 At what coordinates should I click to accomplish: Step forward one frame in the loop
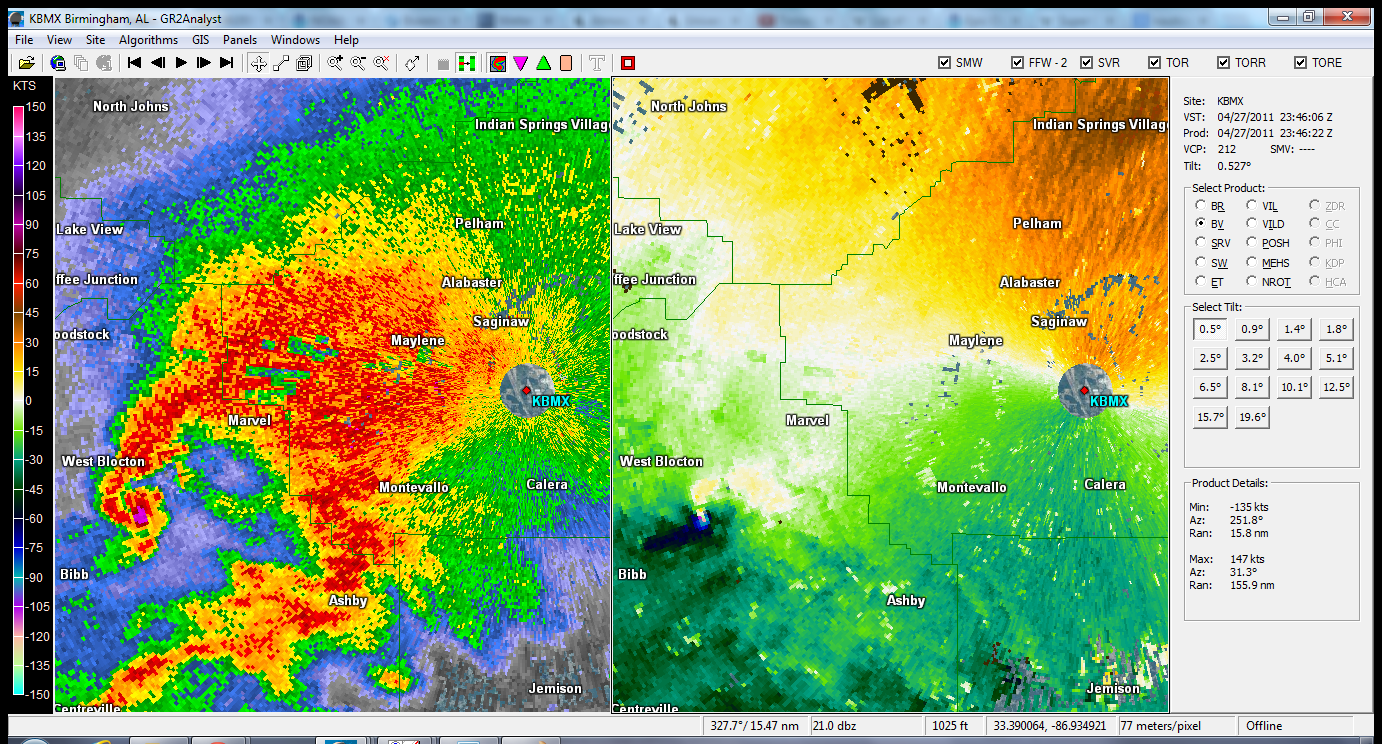coord(204,63)
